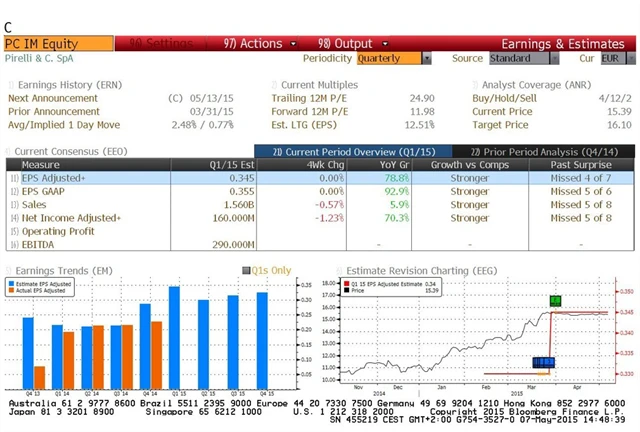640x432 pixels.
Task: Toggle Actual EPS Adjusted legend series
Action: (12, 291)
